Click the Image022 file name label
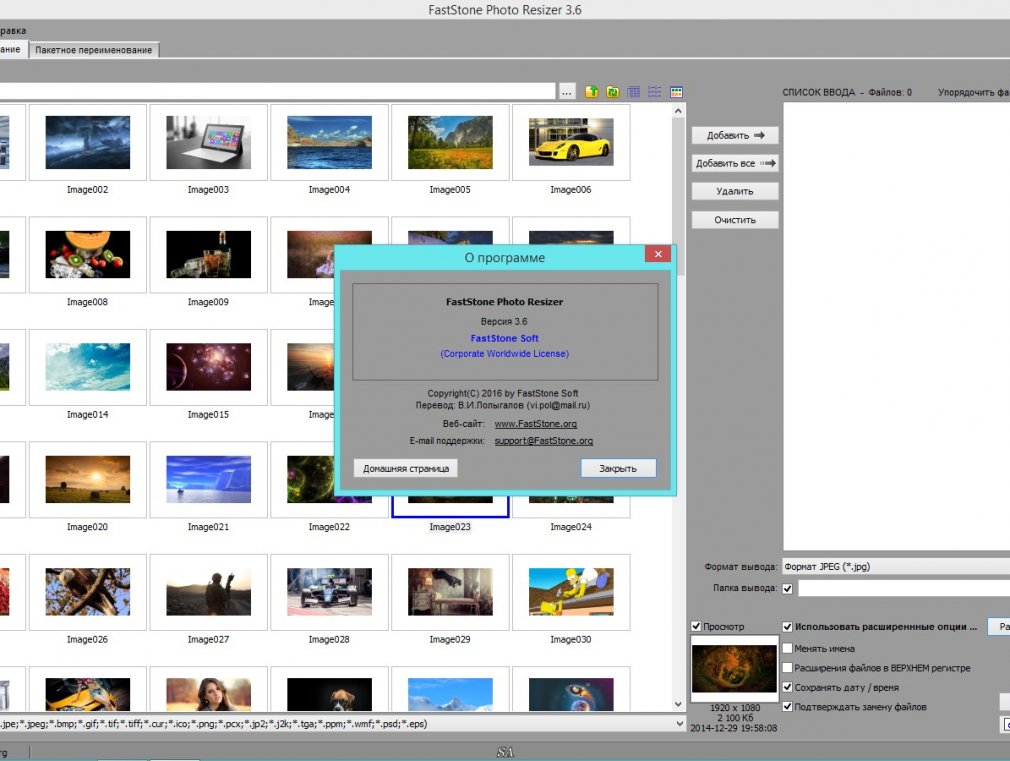1010x761 pixels. pyautogui.click(x=329, y=527)
